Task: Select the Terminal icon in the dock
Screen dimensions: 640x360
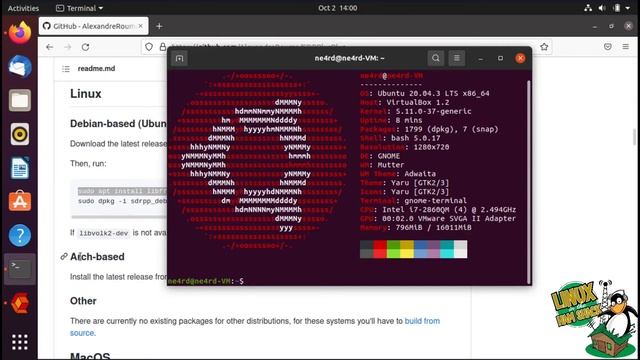Action: pyautogui.click(x=20, y=269)
